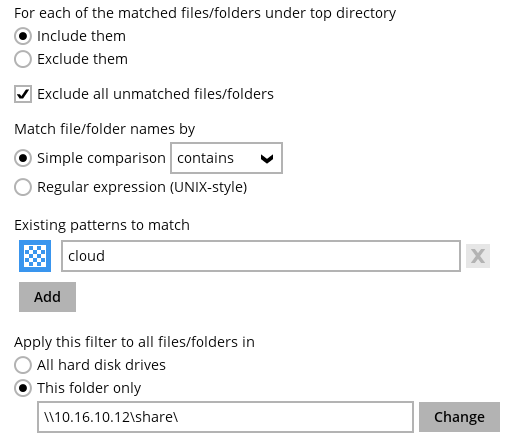Click the Change folder button
This screenshot has height=443, width=517.
[x=459, y=417]
